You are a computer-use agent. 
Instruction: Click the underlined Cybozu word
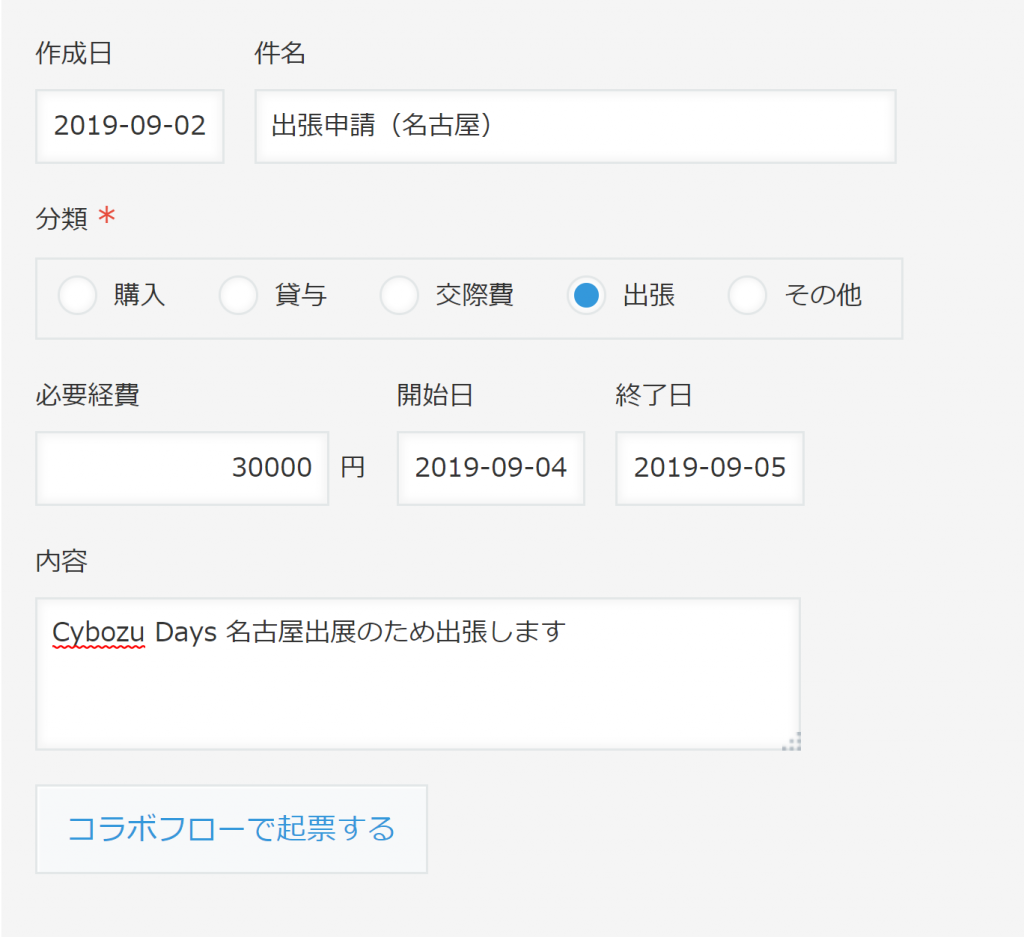point(98,633)
